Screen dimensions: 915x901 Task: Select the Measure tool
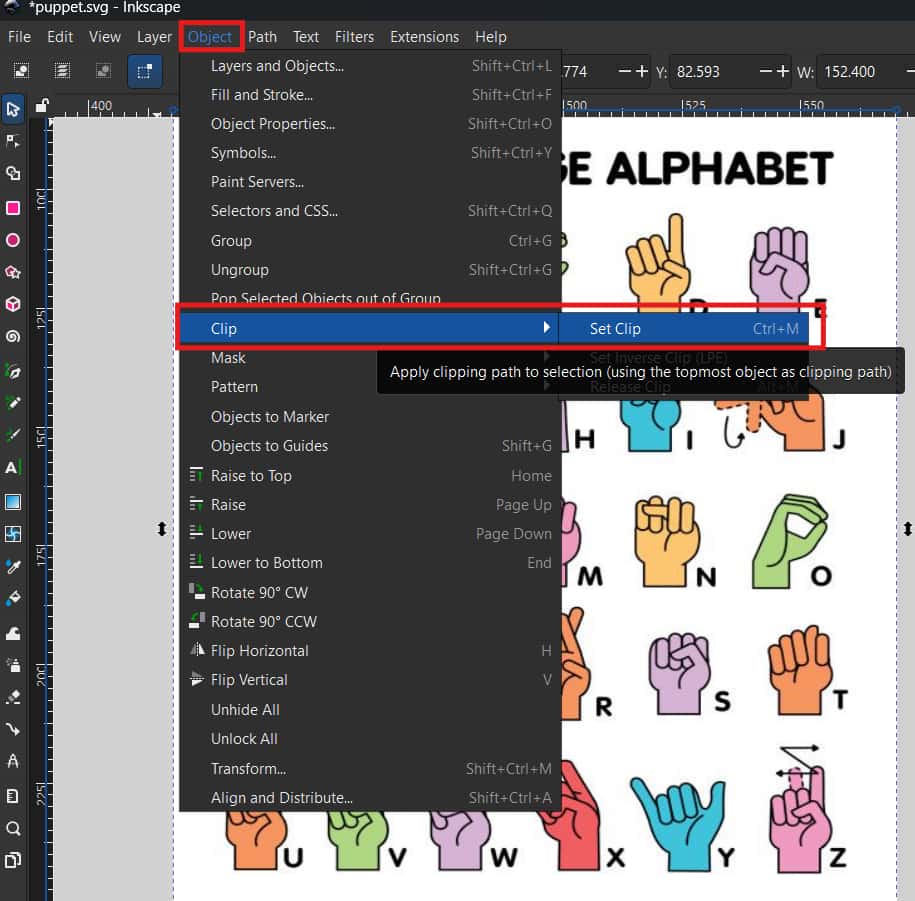tap(13, 761)
